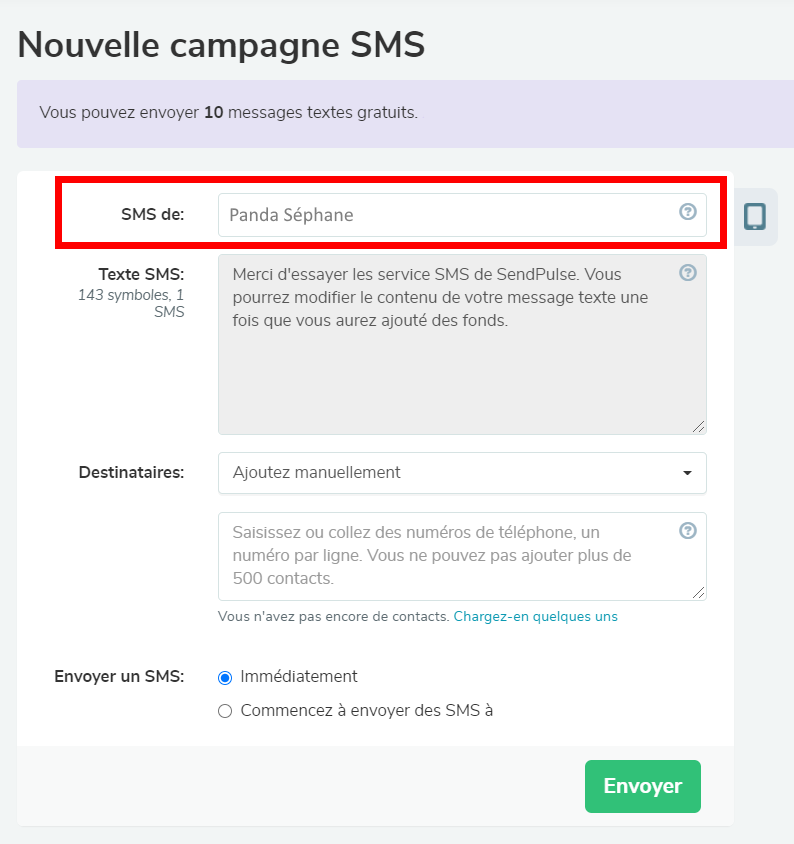
Task: Follow the Chargez-en quelques uns link
Action: [535, 617]
